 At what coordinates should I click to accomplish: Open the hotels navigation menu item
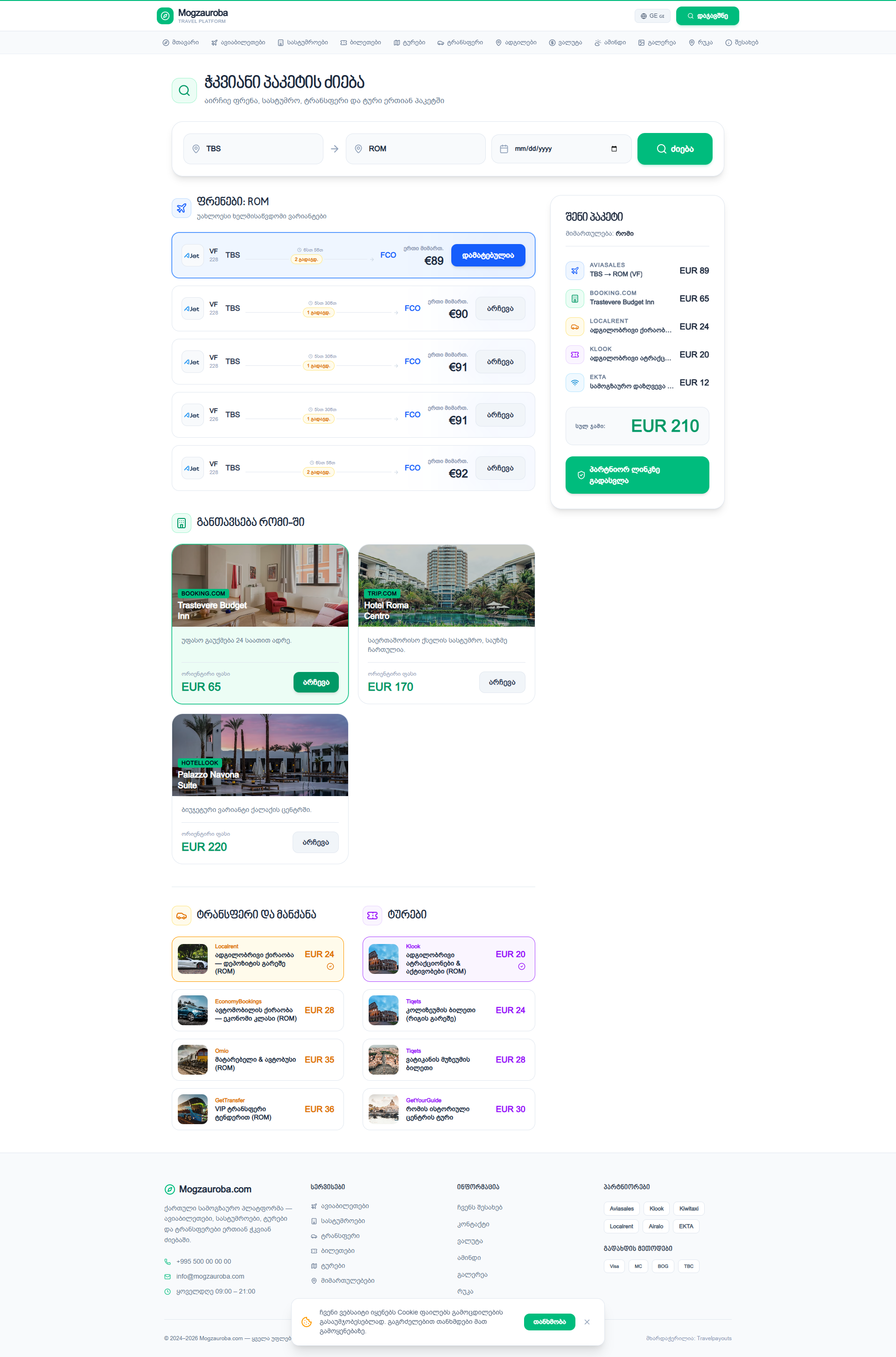pos(302,43)
